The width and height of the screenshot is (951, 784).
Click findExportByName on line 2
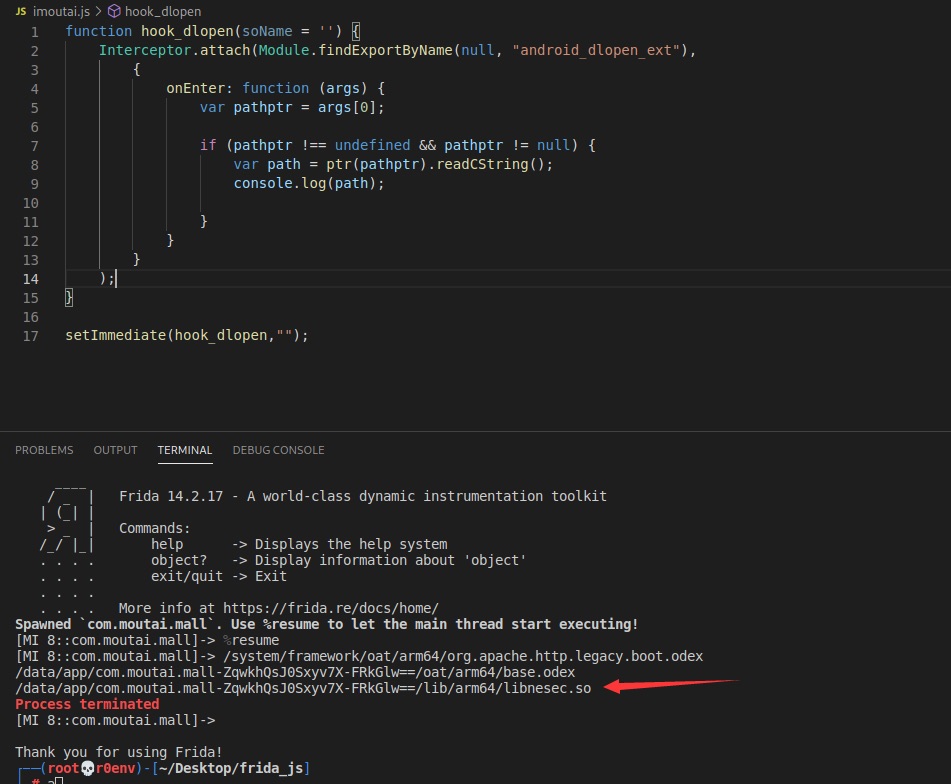(x=385, y=50)
